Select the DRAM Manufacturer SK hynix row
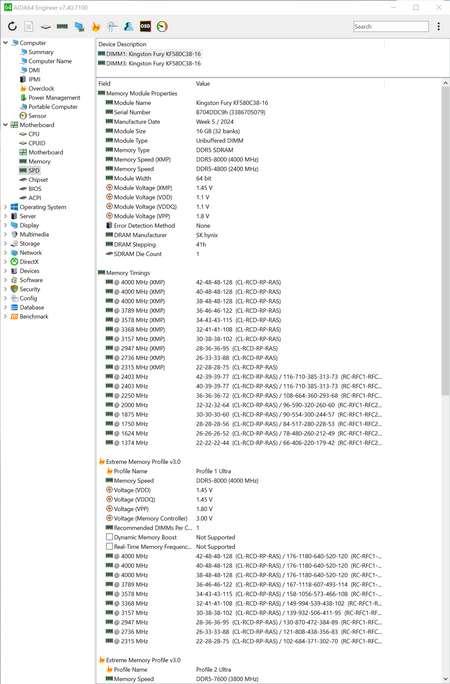Viewport: 450px width, 684px height. coord(240,235)
